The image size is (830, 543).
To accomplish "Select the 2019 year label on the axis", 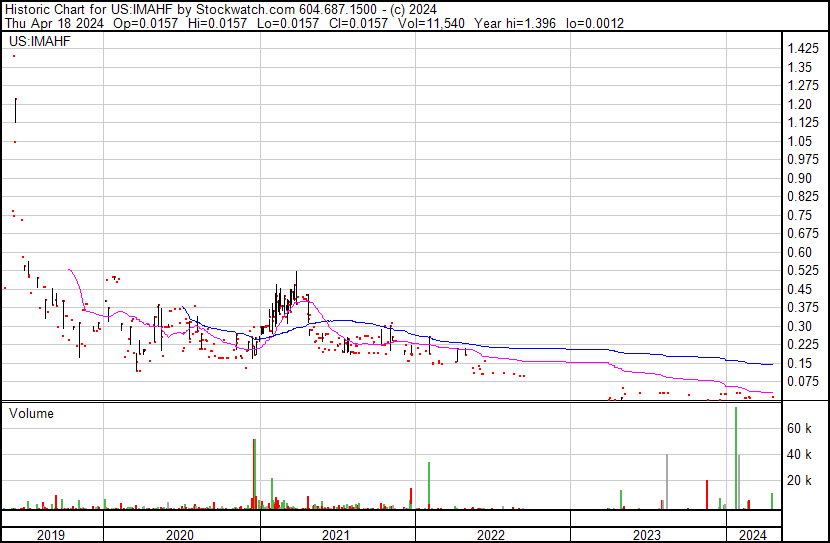I will [x=51, y=535].
